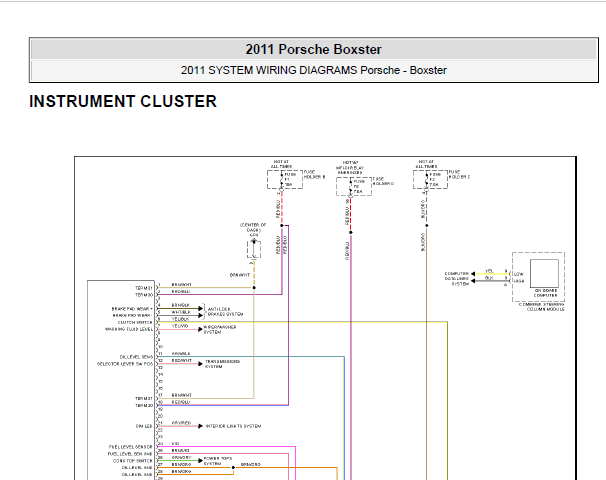Click 'TERM 30' label at pin 2
This screenshot has width=606, height=480.
(144, 295)
